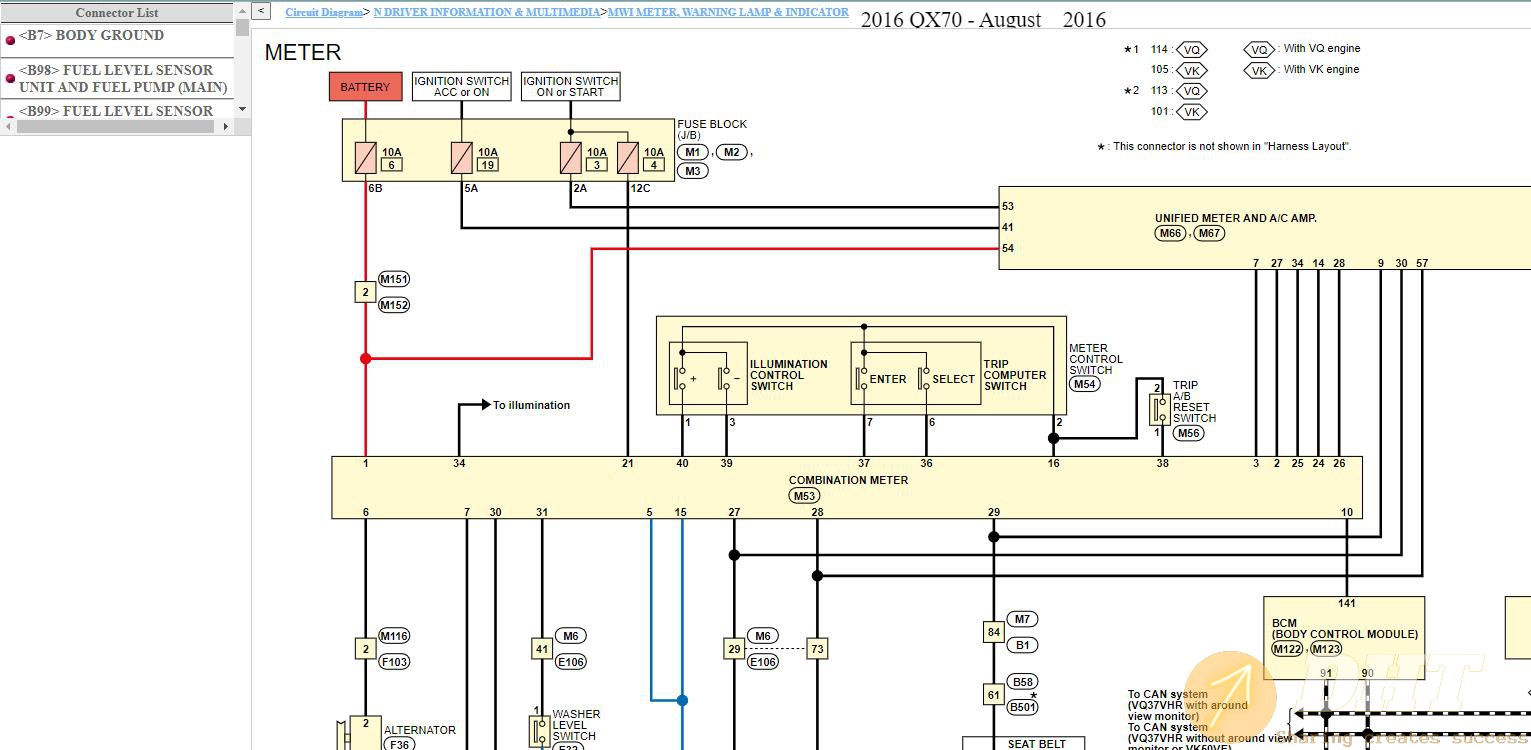This screenshot has height=750, width=1531.
Task: Click the Connector List header
Action: [117, 13]
